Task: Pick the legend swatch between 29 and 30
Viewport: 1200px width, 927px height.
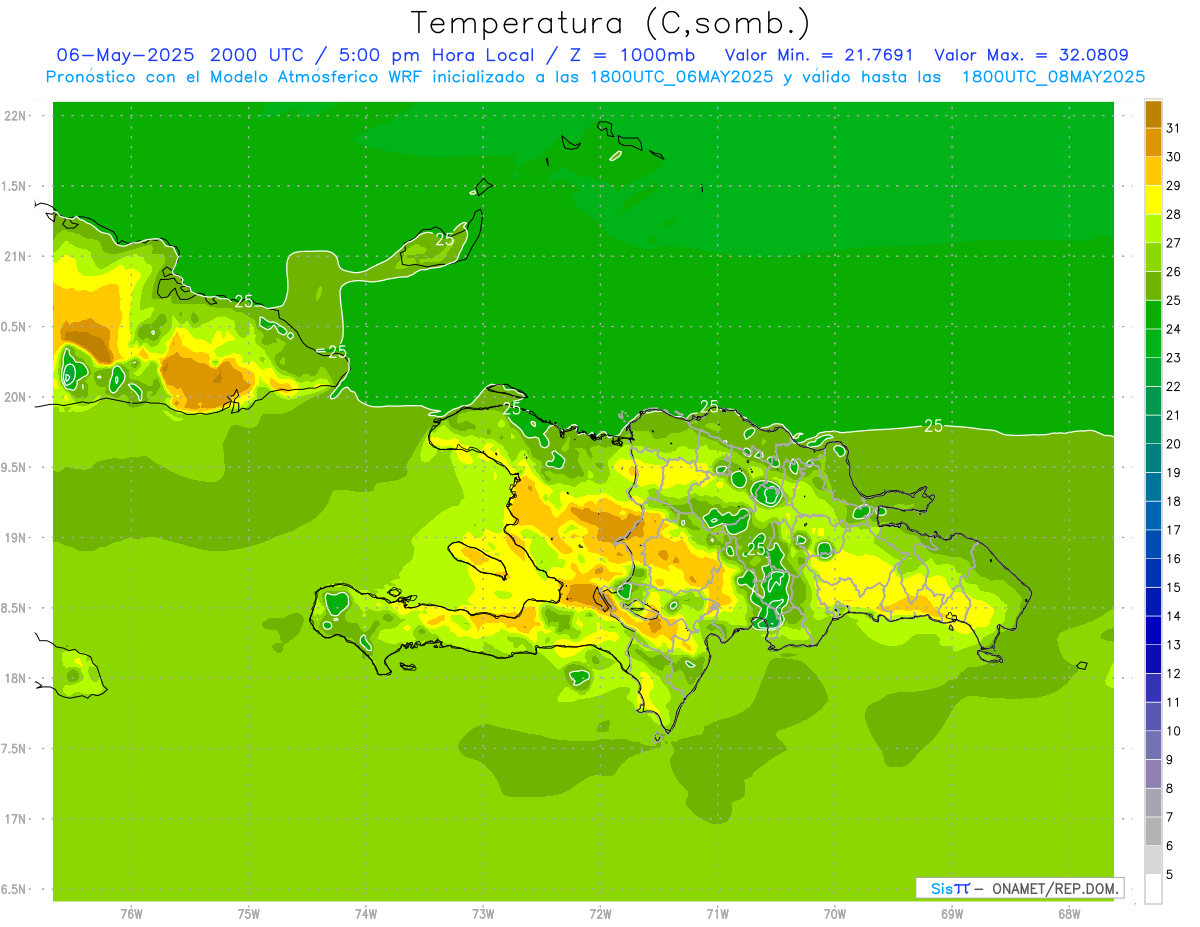Action: [x=1153, y=171]
